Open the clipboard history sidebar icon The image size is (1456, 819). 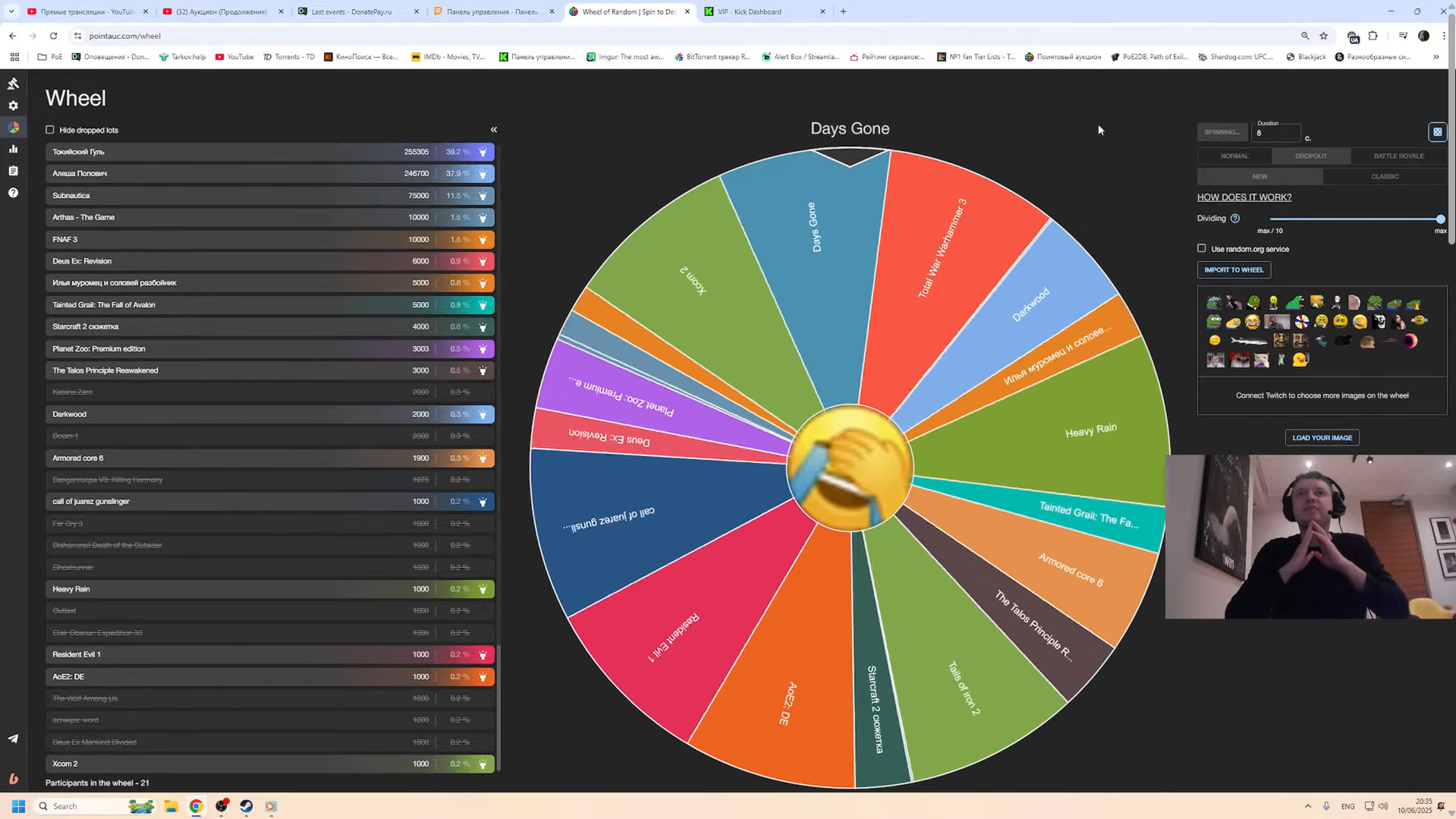13,171
